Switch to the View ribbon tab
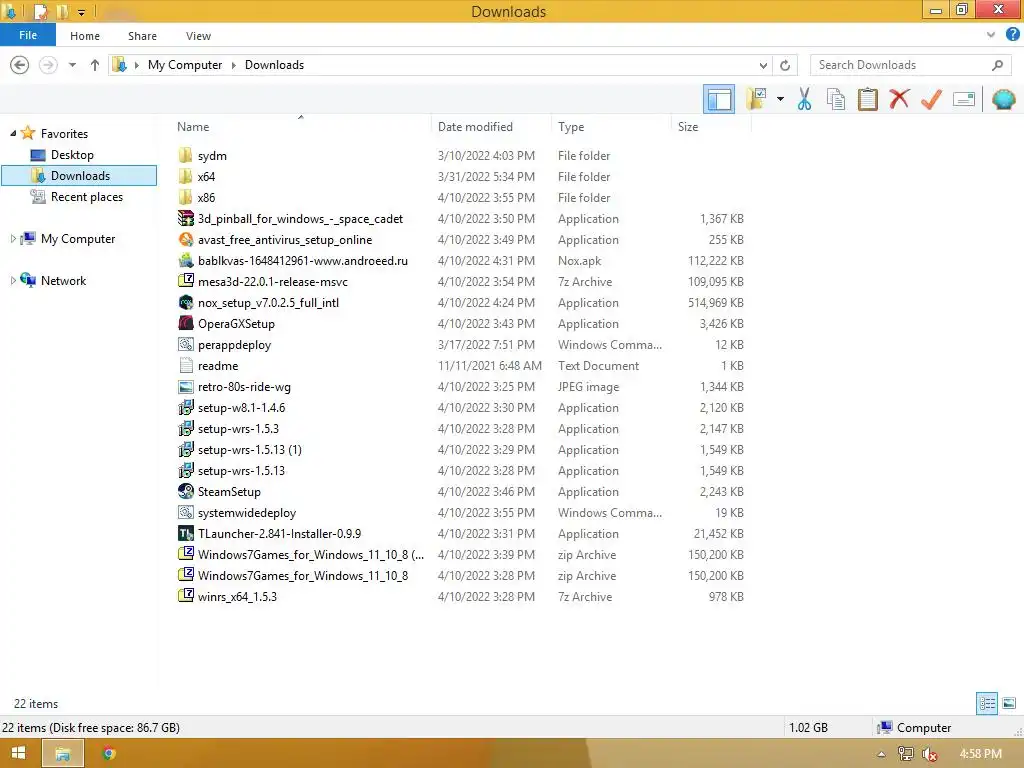This screenshot has height=768, width=1024. [x=198, y=36]
